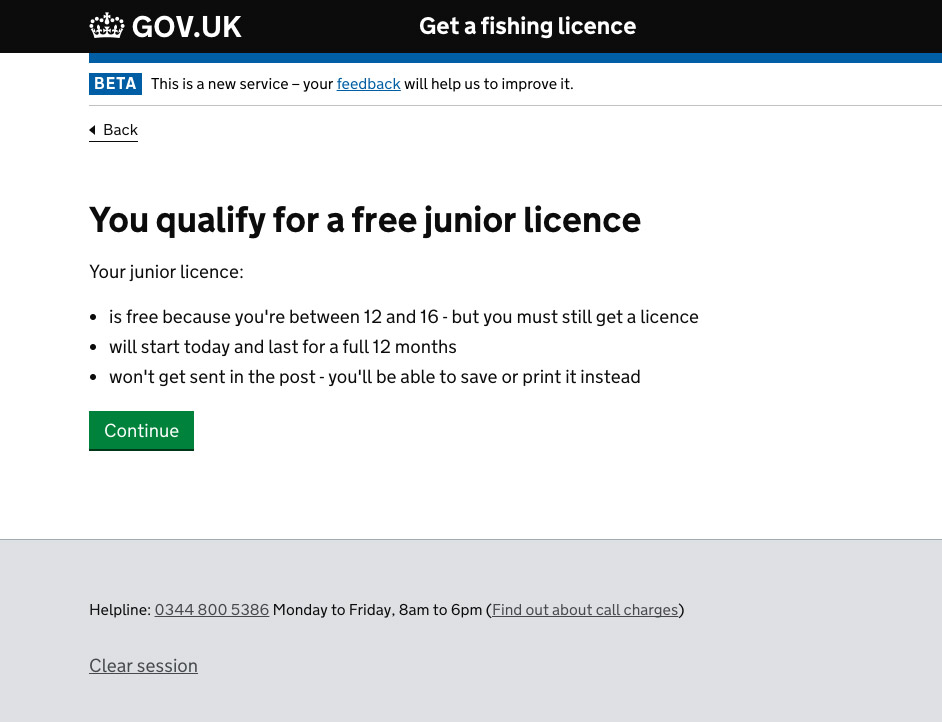Viewport: 942px width, 722px height.
Task: Click the Get a fishing licence header
Action: click(x=527, y=26)
